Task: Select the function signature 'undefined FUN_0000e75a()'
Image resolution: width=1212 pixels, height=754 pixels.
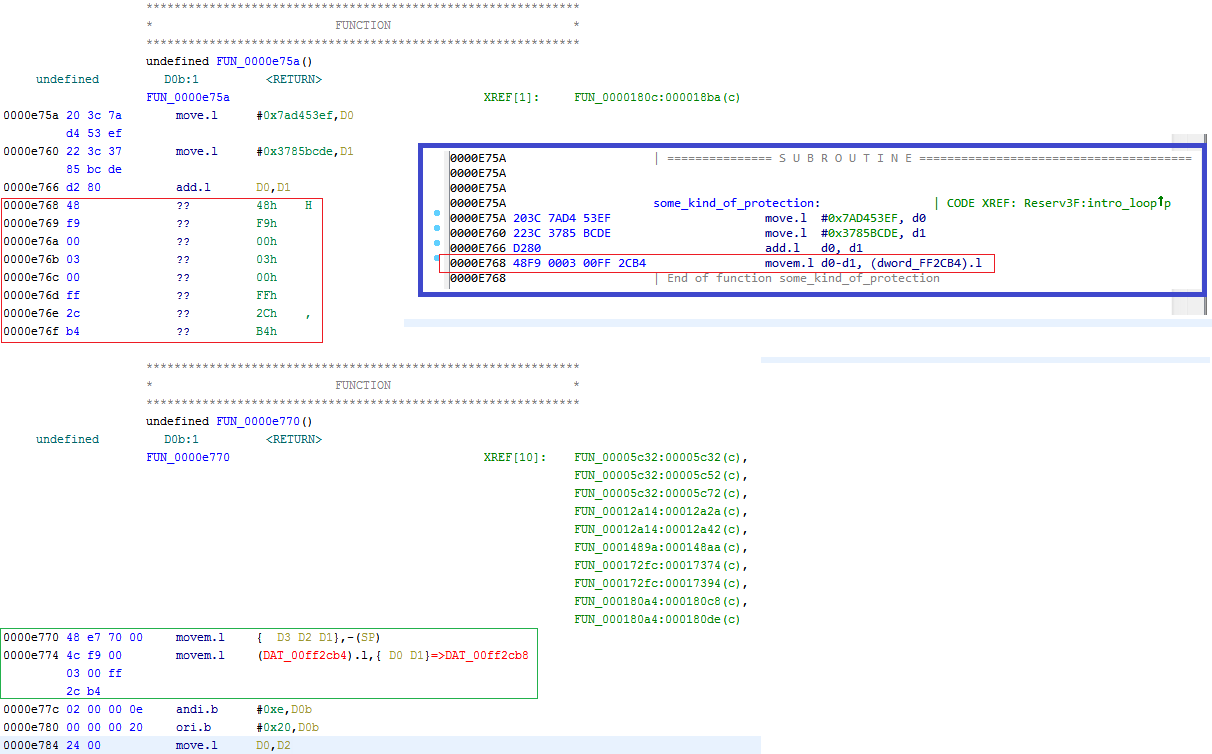Action: click(x=229, y=61)
